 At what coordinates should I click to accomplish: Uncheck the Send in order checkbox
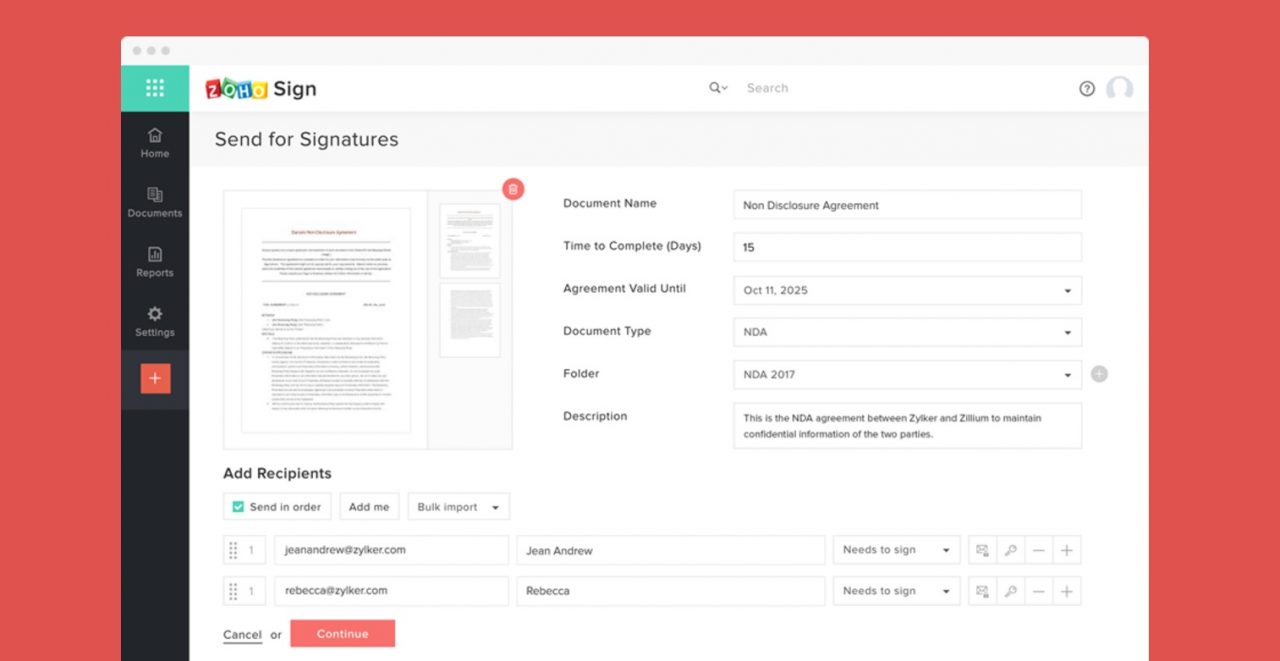click(237, 506)
